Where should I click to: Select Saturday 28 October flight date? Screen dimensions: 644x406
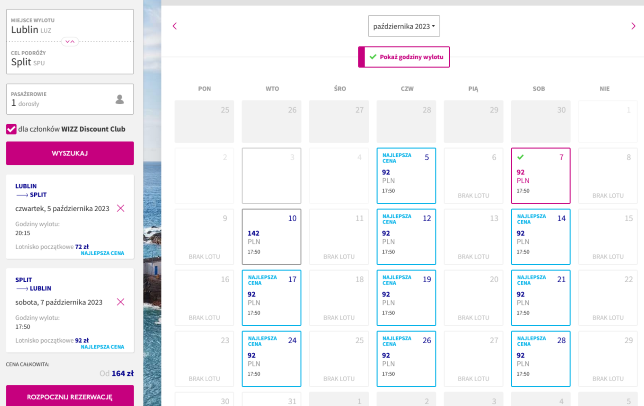540,359
